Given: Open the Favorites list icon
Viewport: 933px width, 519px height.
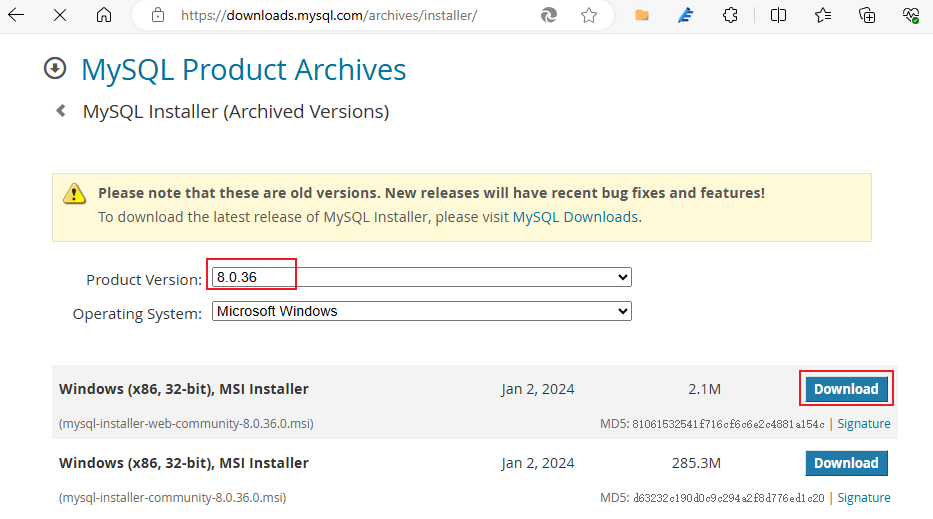Looking at the screenshot, I should click(823, 15).
